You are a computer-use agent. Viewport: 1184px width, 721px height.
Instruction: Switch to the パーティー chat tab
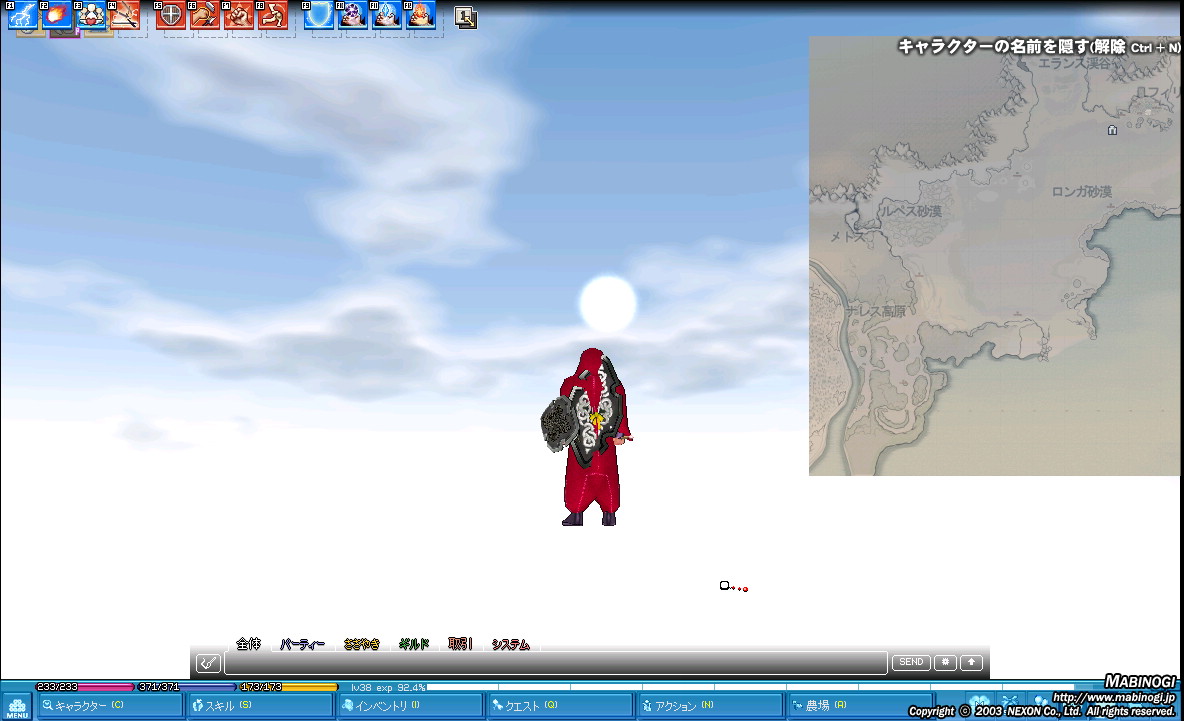302,645
